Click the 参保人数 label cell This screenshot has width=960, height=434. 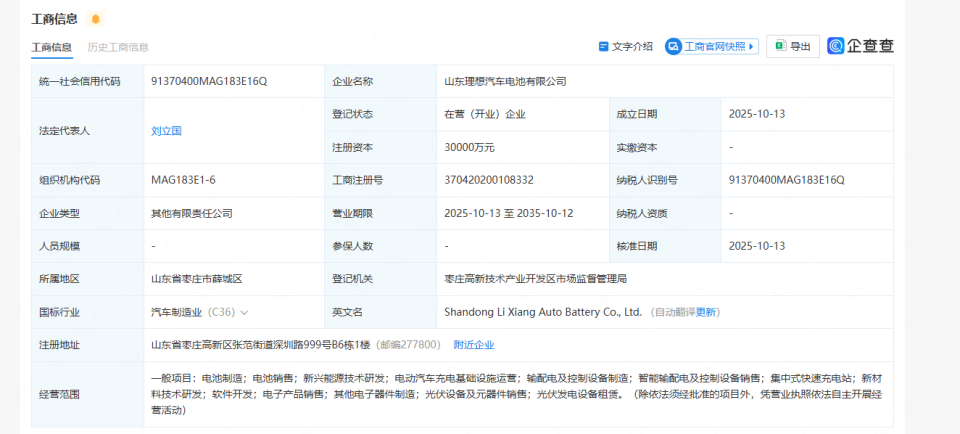pyautogui.click(x=380, y=246)
